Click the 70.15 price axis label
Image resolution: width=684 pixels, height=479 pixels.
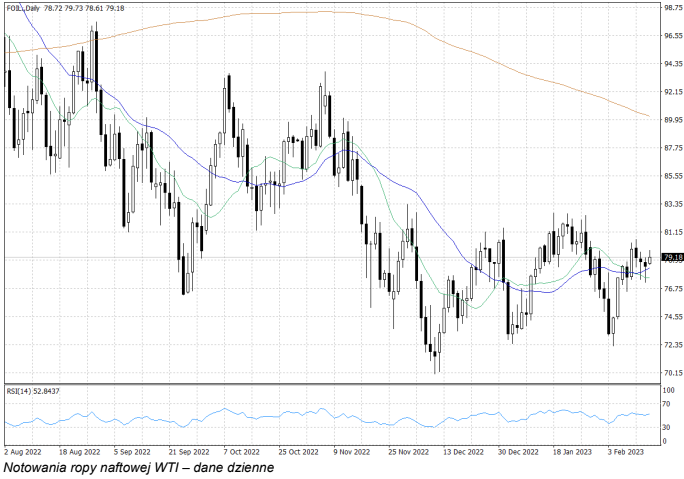pyautogui.click(x=672, y=373)
